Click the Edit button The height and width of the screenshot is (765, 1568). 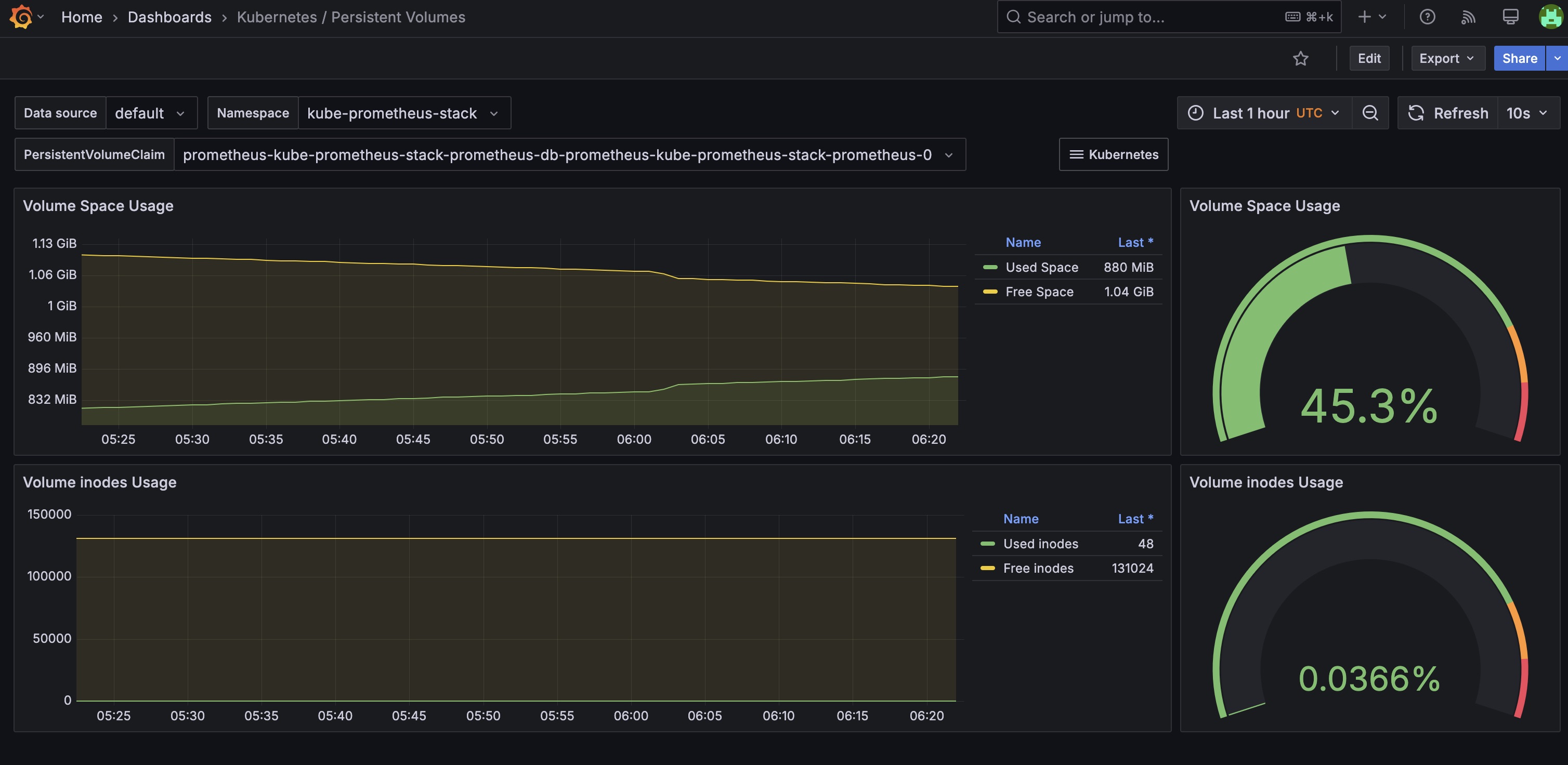tap(1369, 58)
